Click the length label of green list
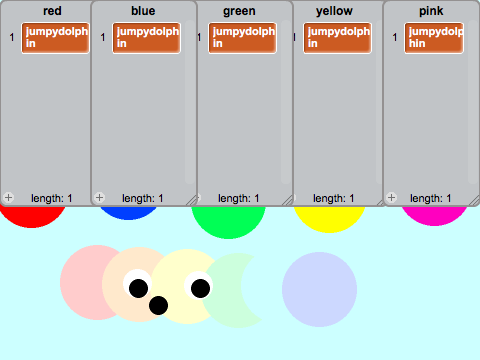The image size is (480, 360). [x=239, y=198]
